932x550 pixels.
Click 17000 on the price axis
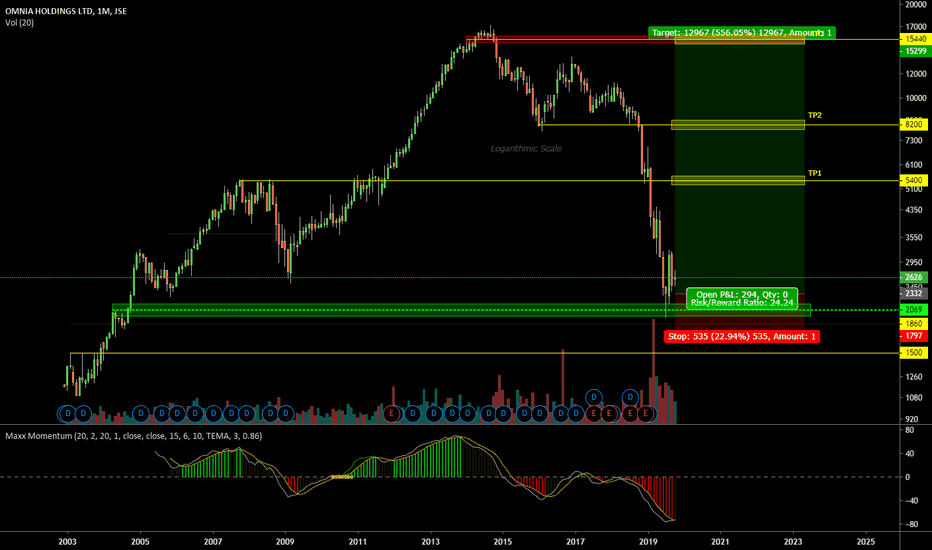tap(916, 27)
